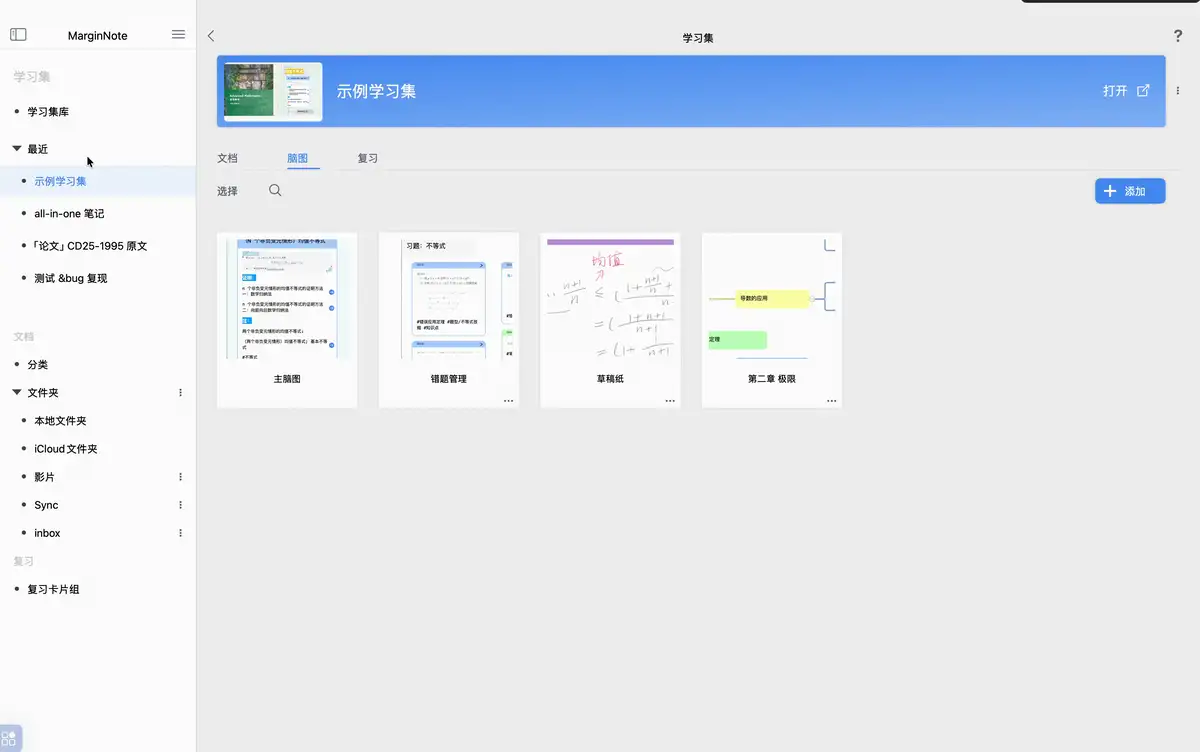The width and height of the screenshot is (1200, 752).
Task: Collapse the 最近 section triangle
Action: click(17, 148)
